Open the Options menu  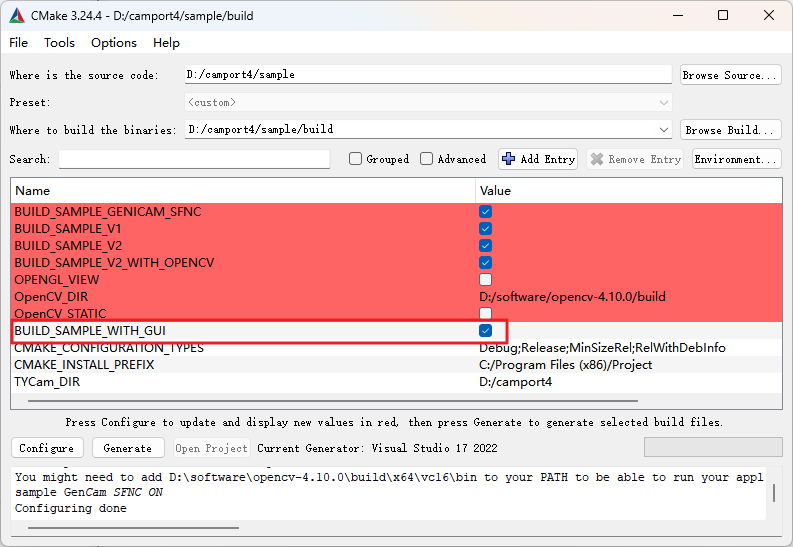click(114, 43)
